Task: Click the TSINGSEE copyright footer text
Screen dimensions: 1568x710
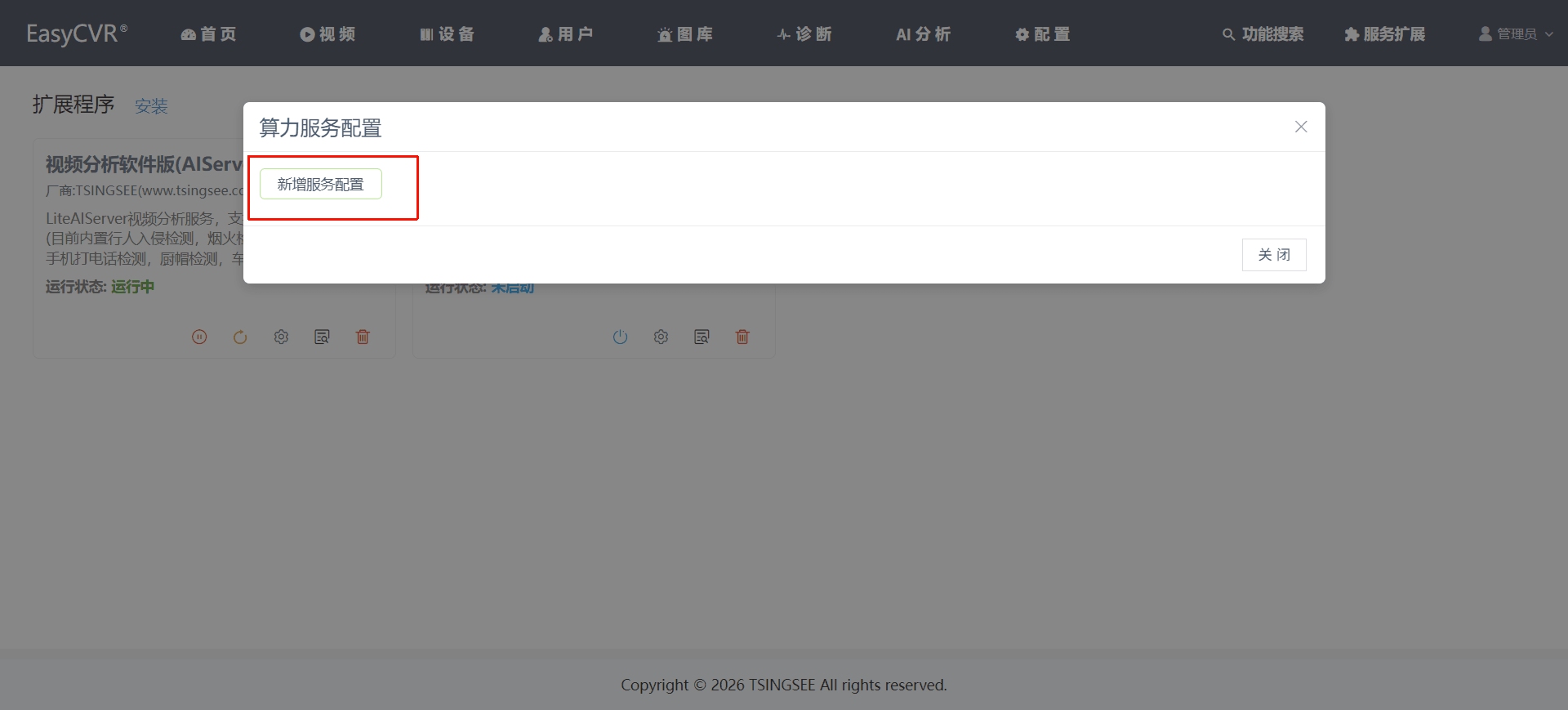Action: pyautogui.click(x=784, y=685)
